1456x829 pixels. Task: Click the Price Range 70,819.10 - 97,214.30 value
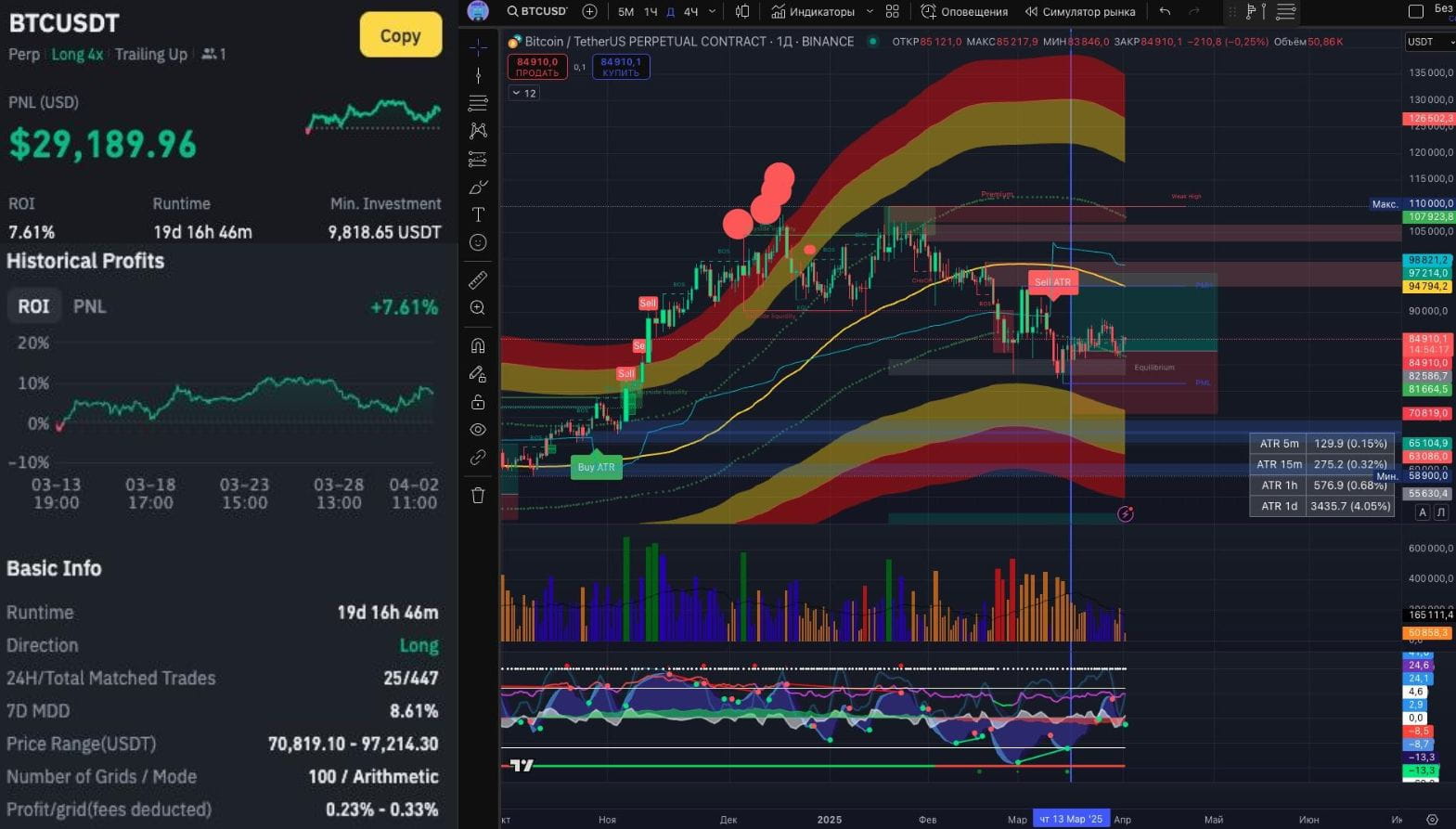tap(354, 744)
